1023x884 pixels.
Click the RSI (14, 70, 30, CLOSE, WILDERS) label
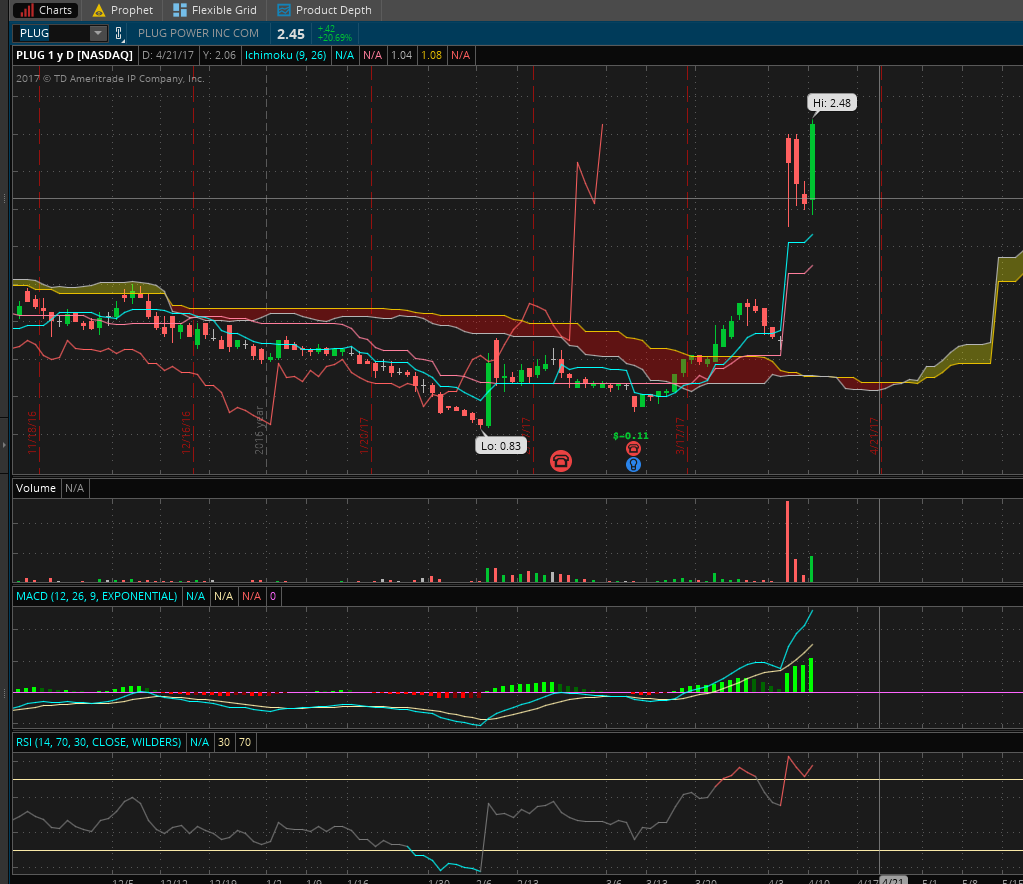[98, 742]
